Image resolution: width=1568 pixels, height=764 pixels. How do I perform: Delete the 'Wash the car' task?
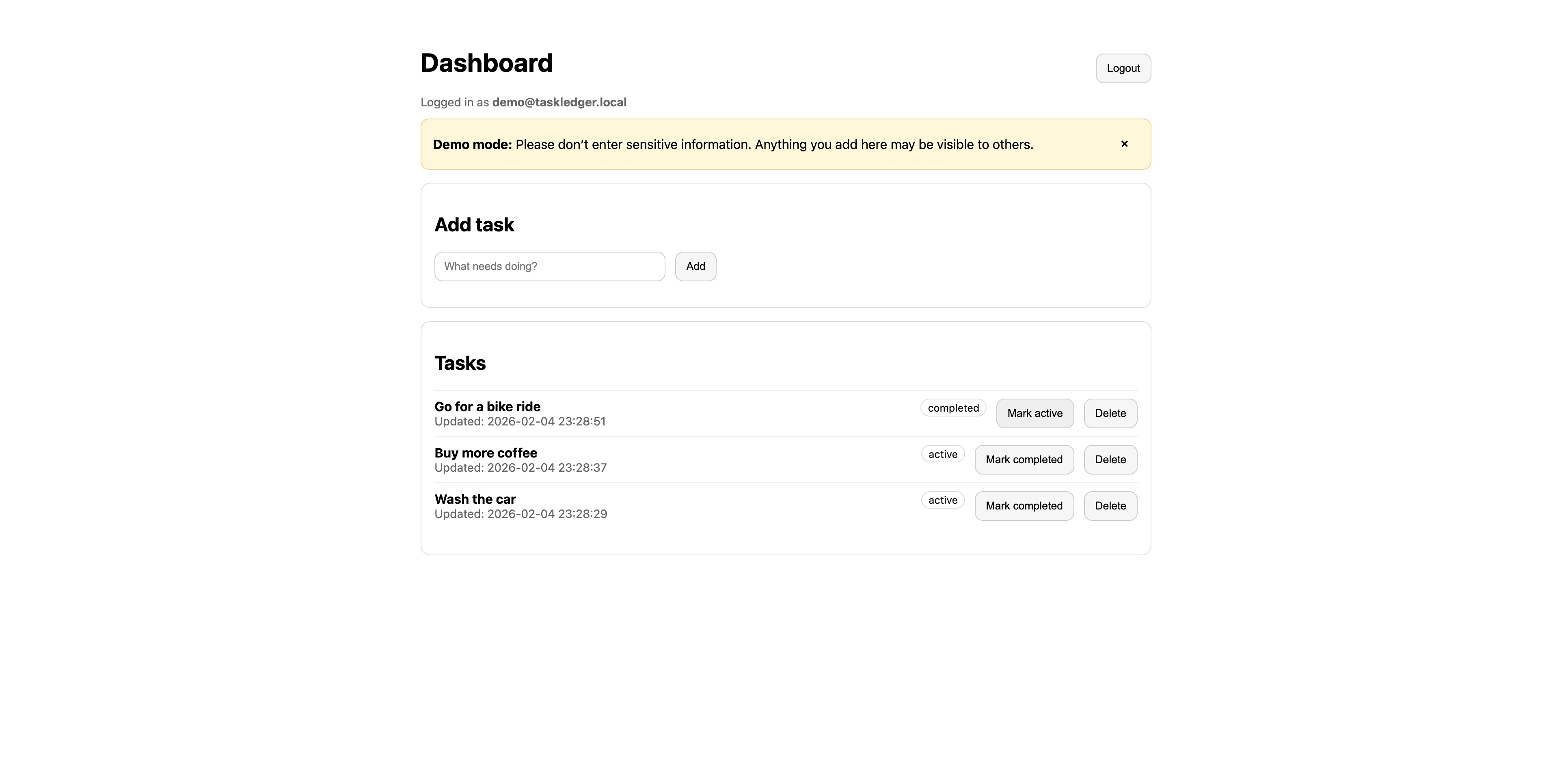1110,505
